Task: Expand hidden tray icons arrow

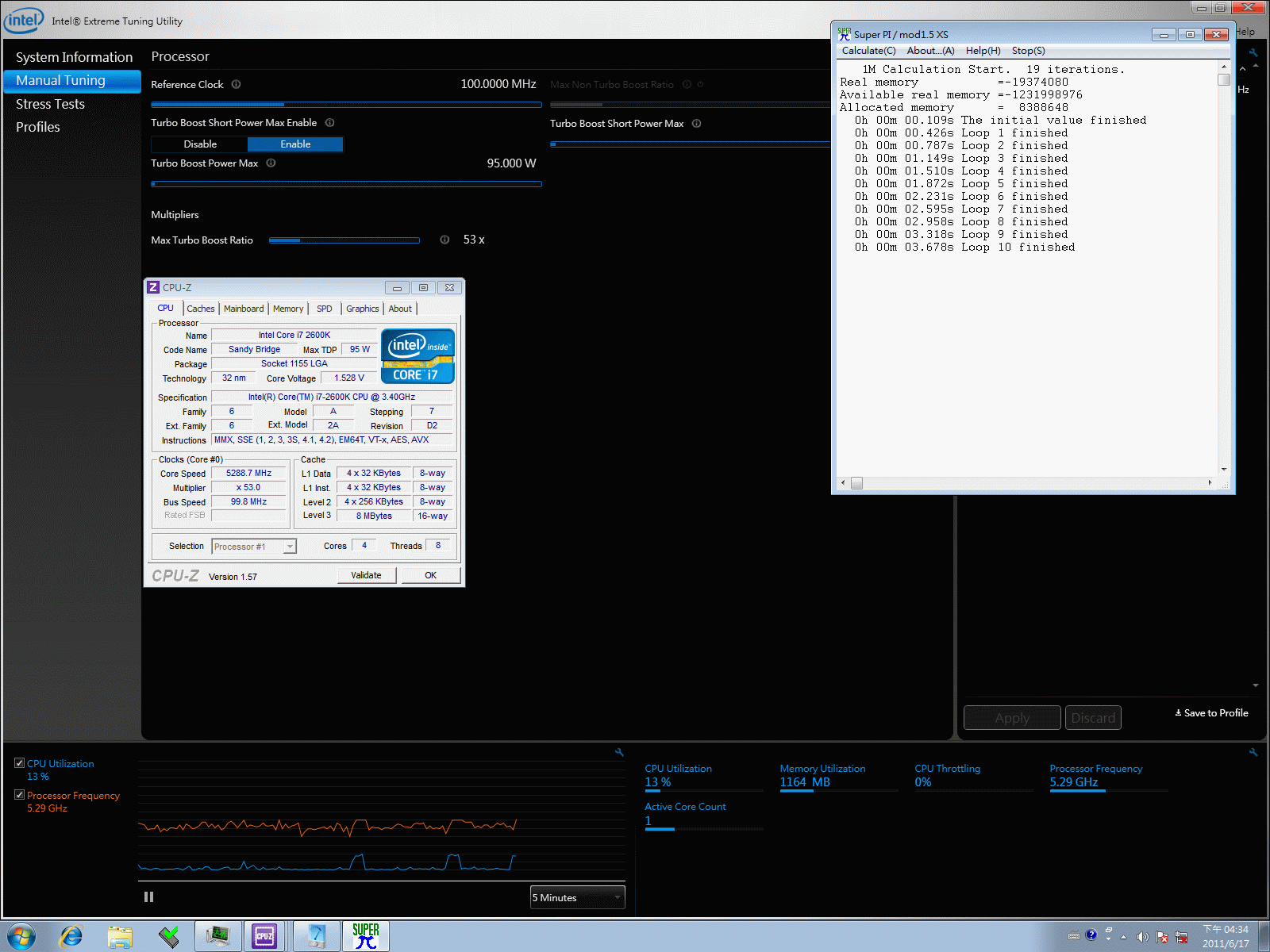Action: point(1123,937)
